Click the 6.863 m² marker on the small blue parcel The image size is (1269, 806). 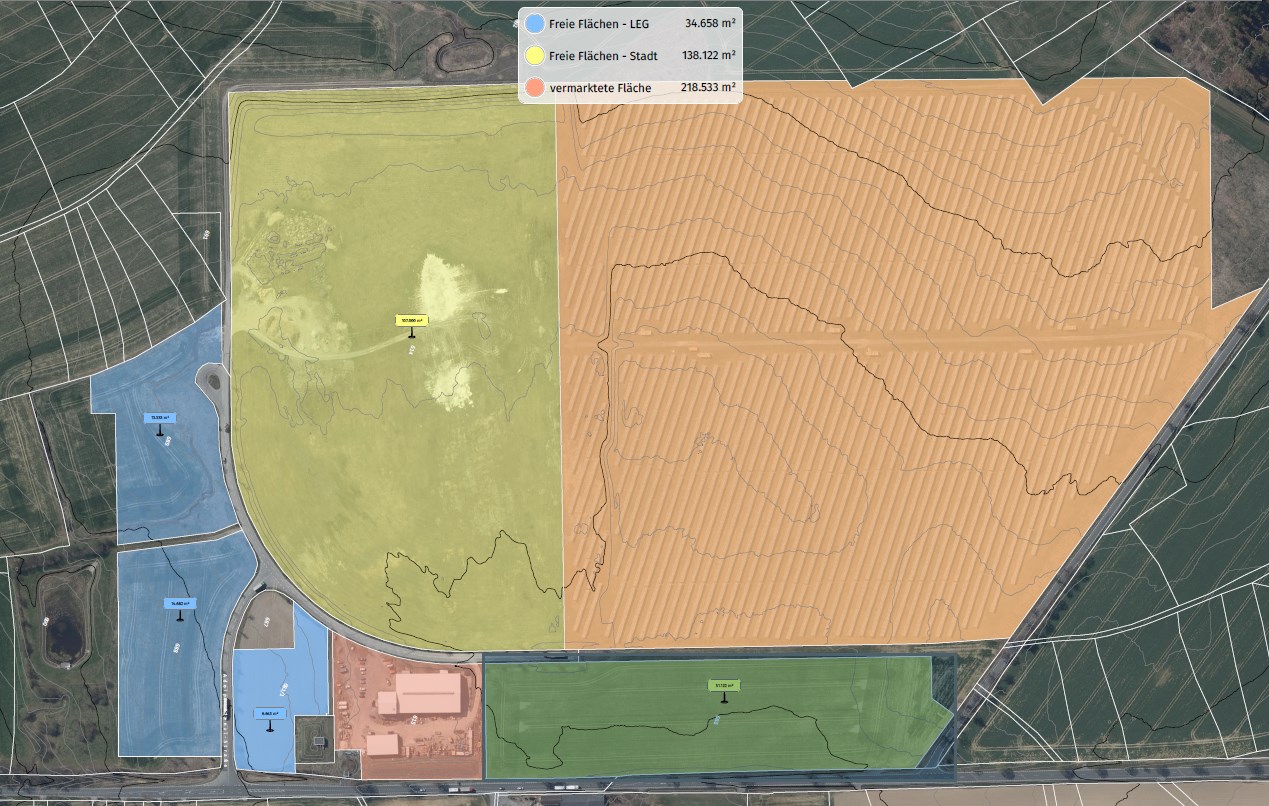268,714
